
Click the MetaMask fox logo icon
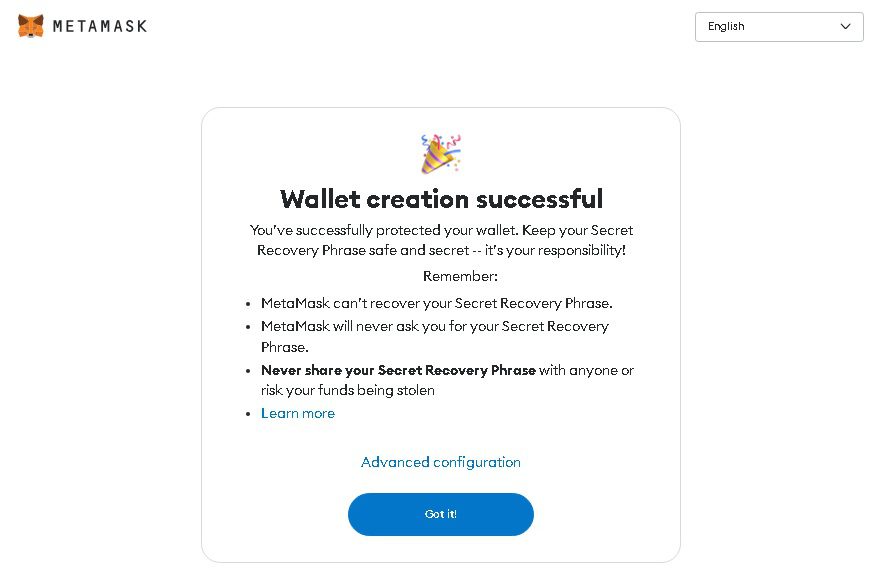(31, 26)
